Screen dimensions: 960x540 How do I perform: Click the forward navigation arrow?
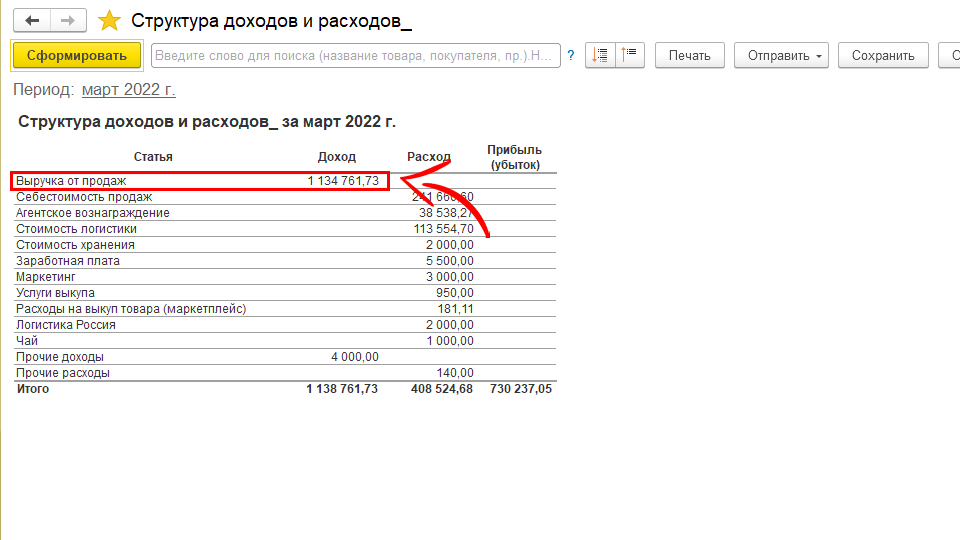68,21
